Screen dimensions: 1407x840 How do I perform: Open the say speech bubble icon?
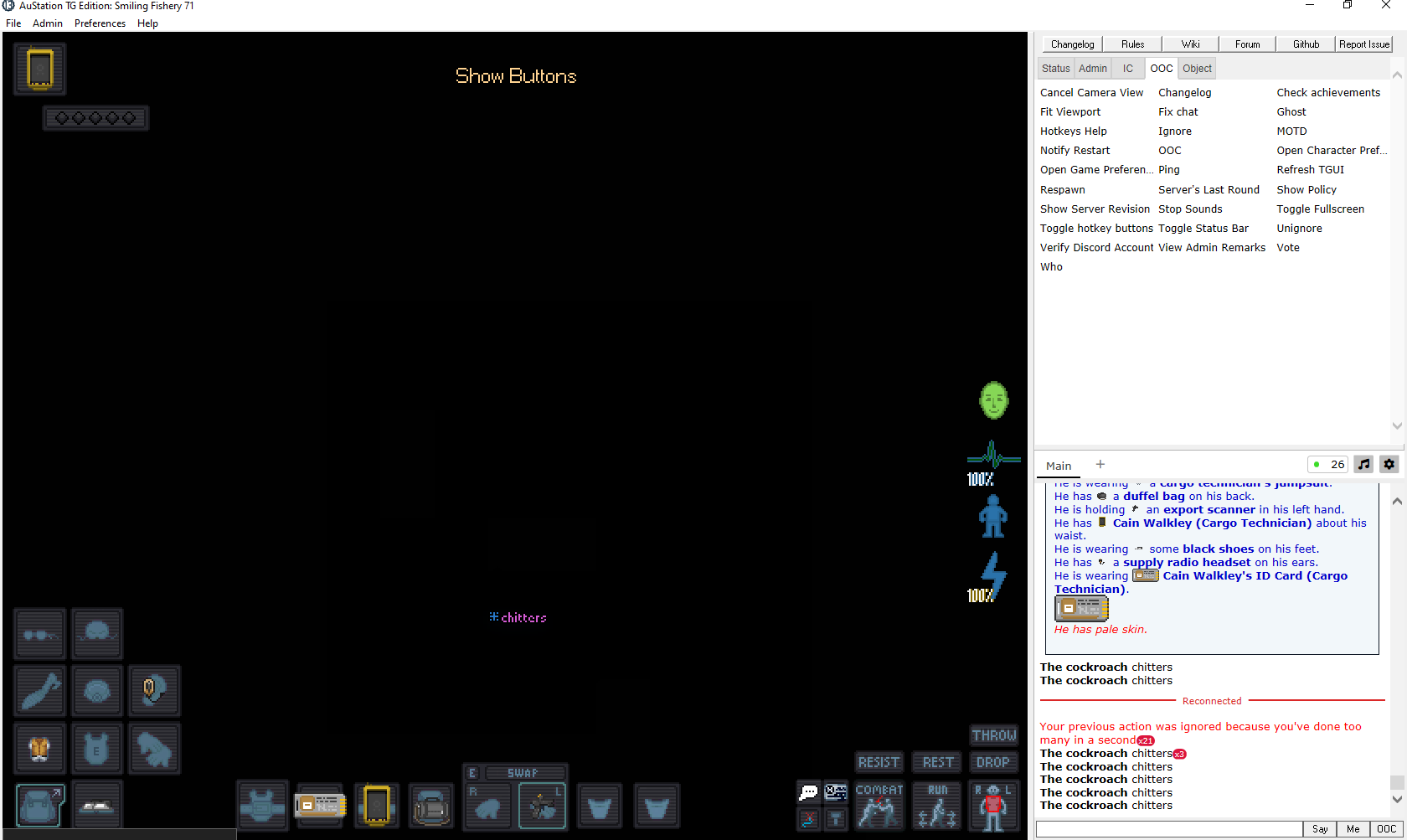coord(807,791)
